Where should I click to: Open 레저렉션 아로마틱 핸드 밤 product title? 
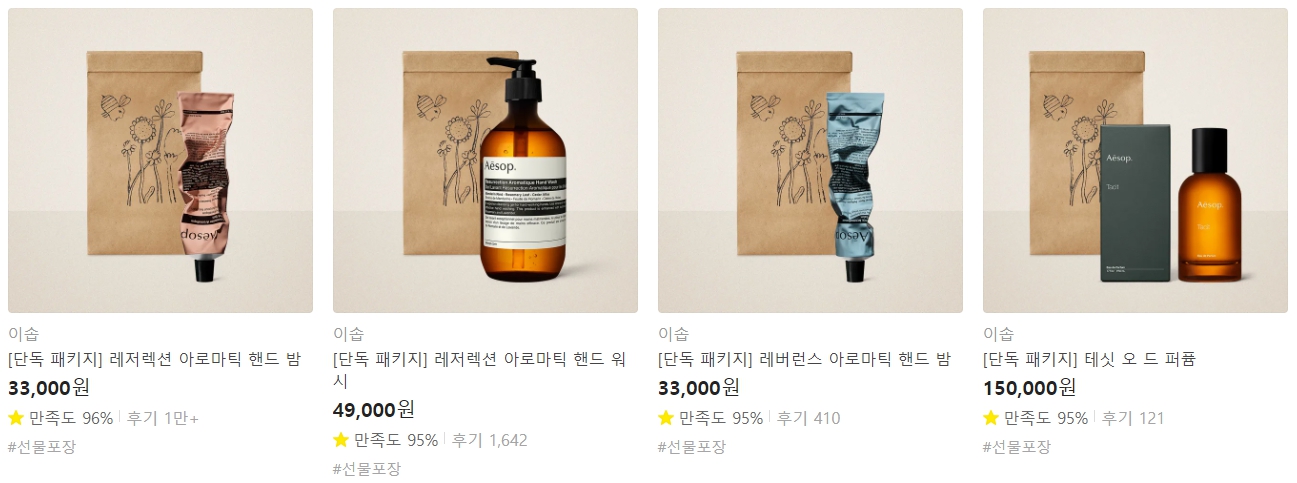click(155, 360)
